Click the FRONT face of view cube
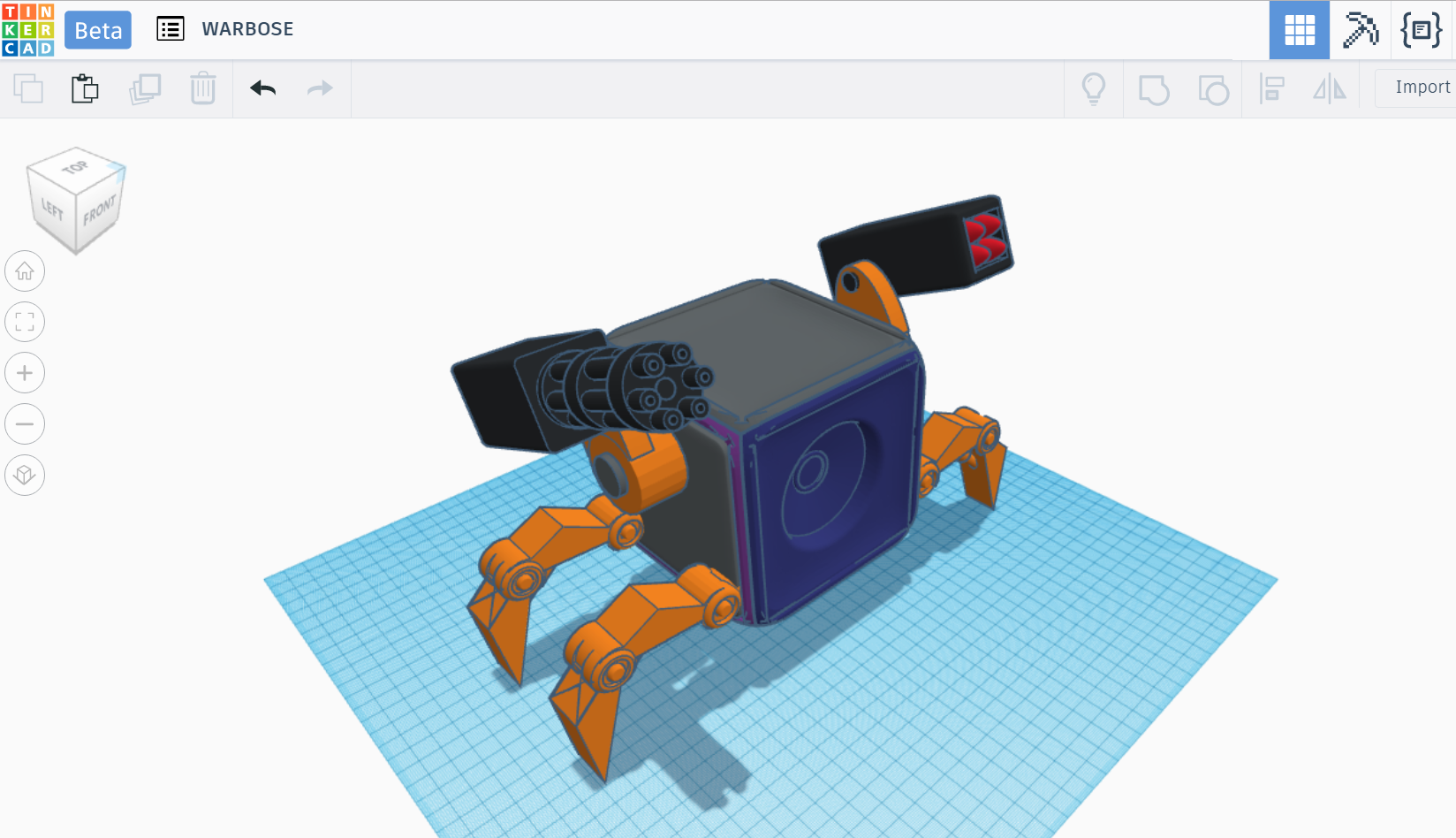 tap(100, 210)
